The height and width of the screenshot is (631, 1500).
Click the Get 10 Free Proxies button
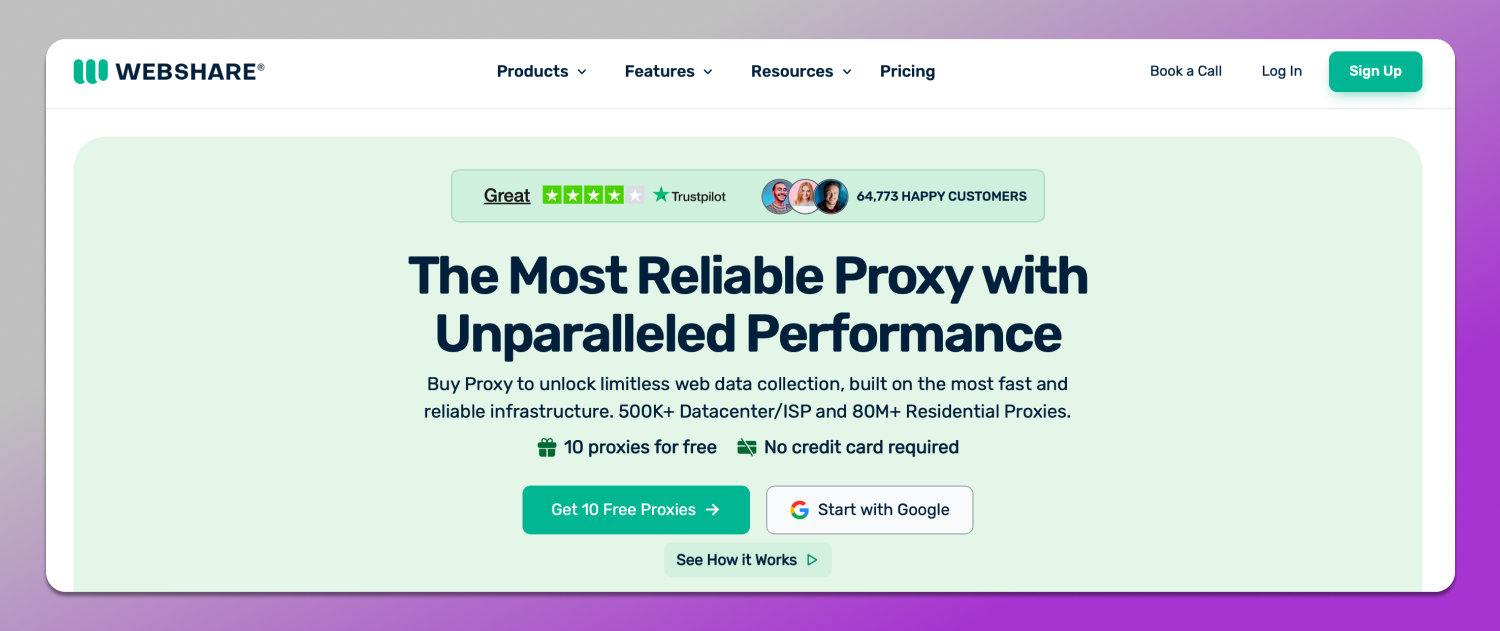(635, 510)
